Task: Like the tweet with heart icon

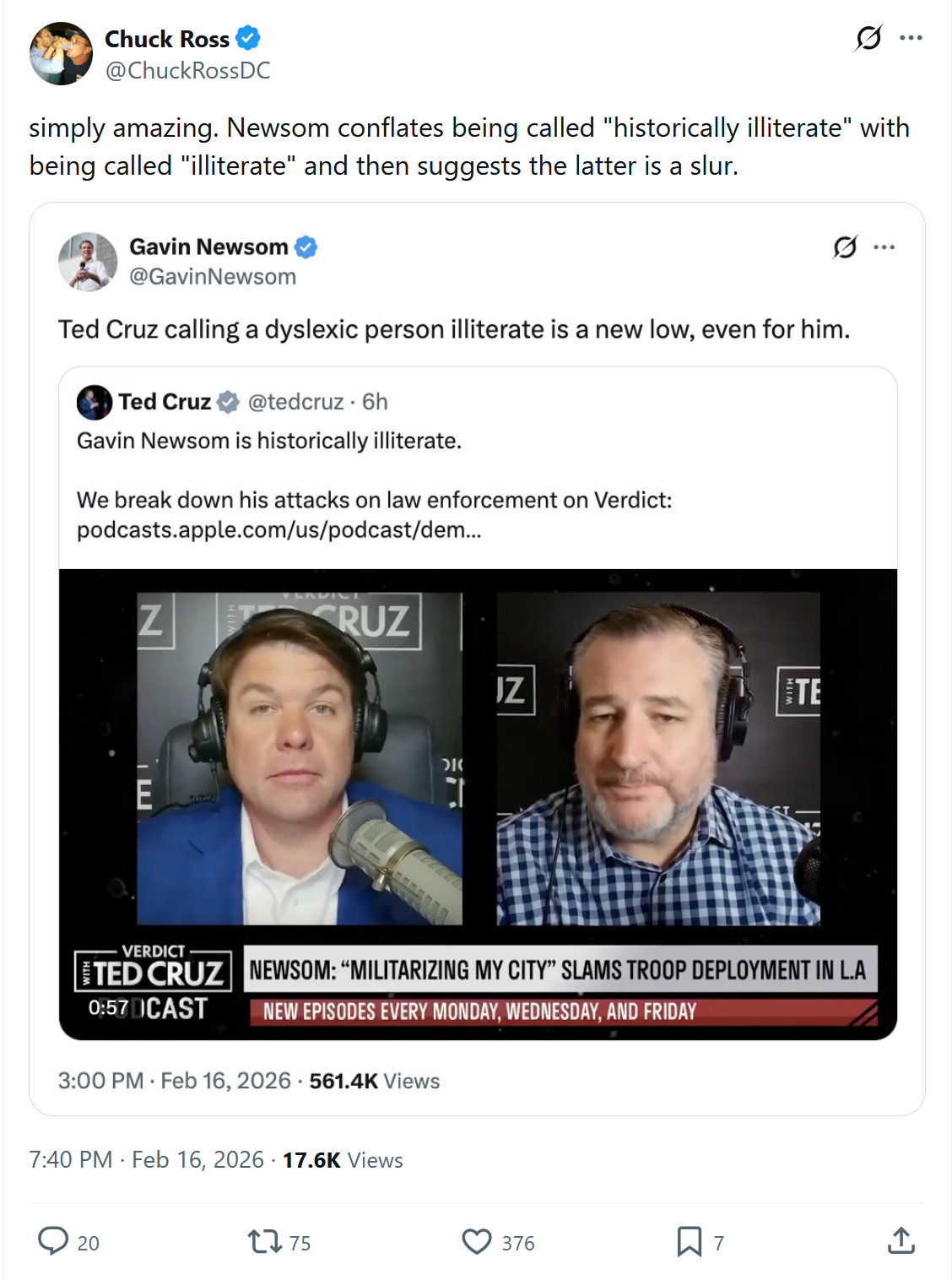Action: pos(477,1241)
